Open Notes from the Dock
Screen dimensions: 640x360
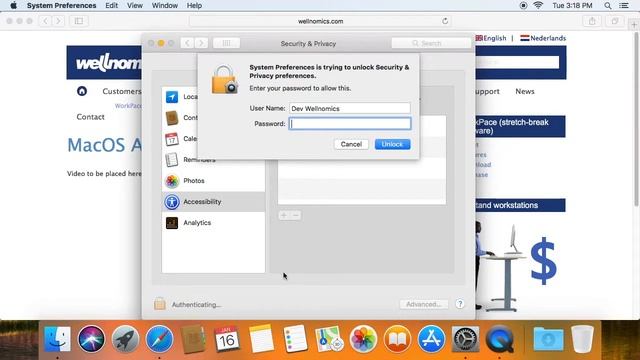261,339
